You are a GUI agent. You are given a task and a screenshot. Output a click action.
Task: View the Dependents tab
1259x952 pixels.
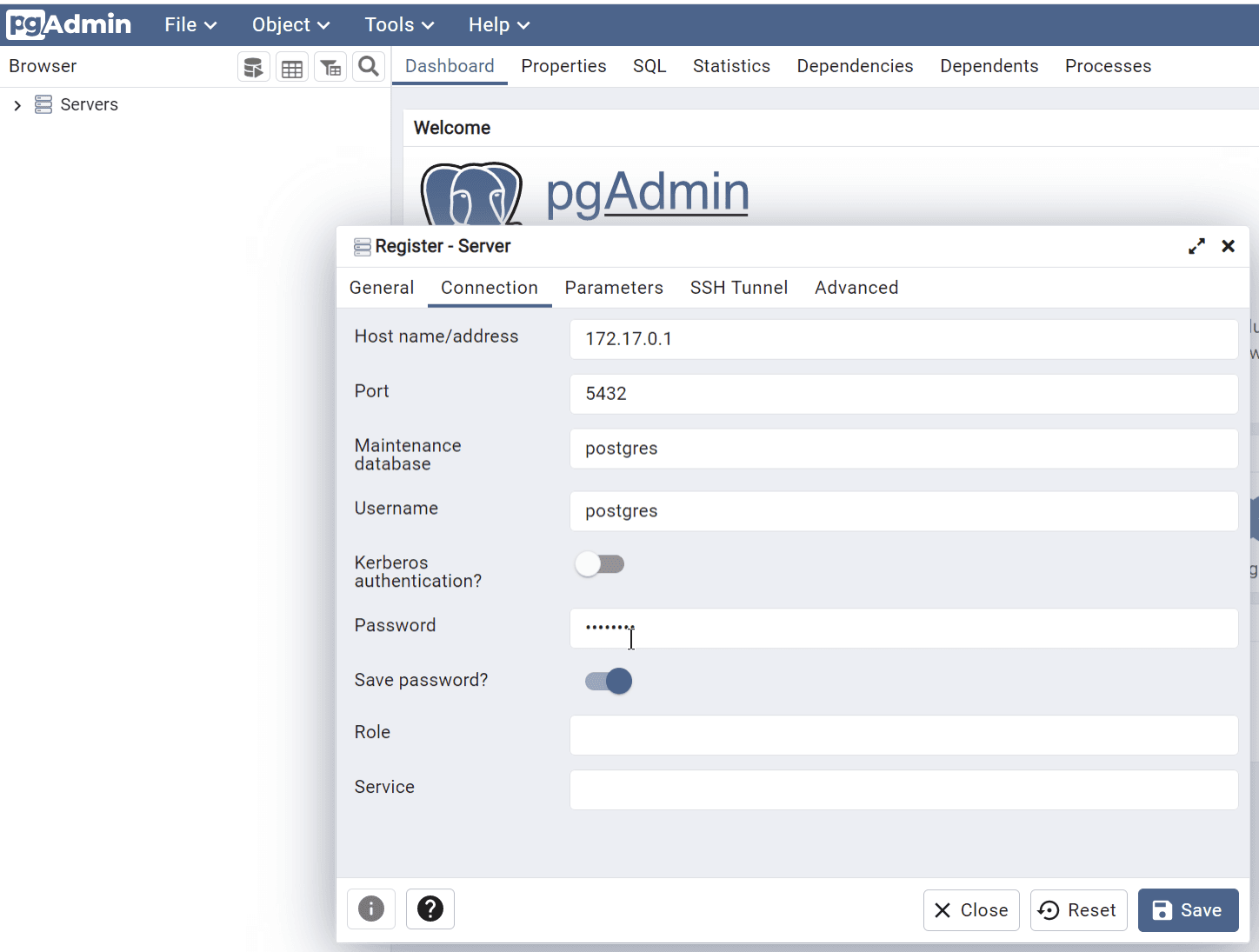[x=989, y=66]
